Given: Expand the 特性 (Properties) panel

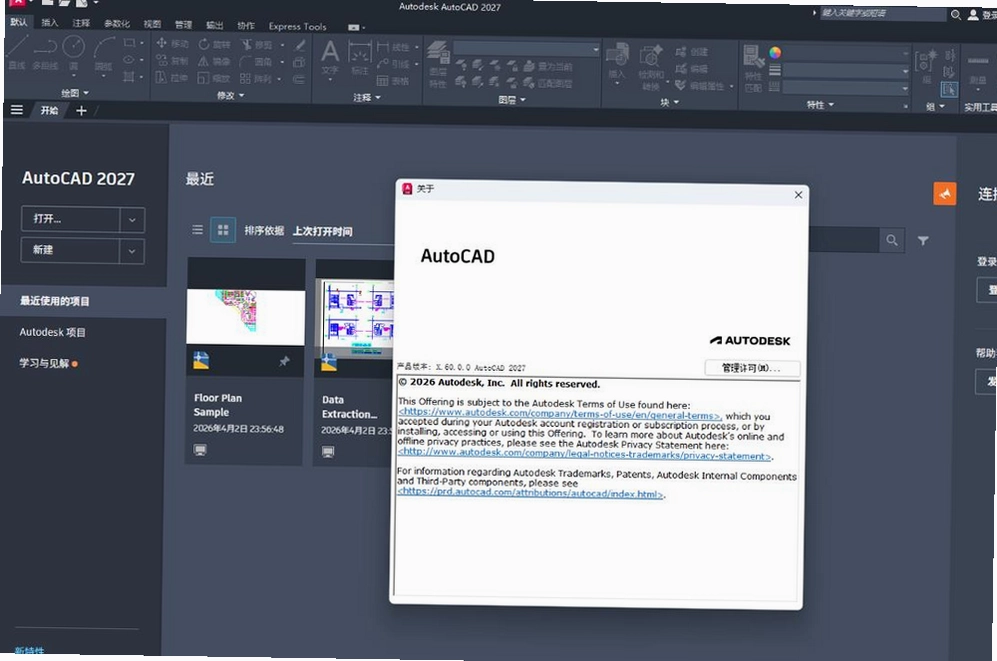Looking at the screenshot, I should click(x=820, y=105).
